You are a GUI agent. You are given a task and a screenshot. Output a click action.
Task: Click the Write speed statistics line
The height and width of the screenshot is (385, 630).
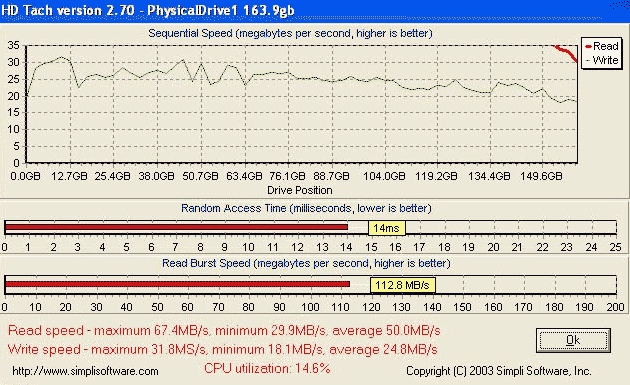(x=223, y=349)
